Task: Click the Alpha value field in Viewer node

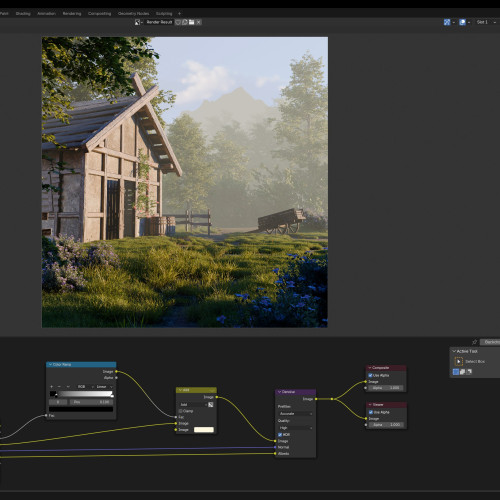Action: [x=386, y=425]
